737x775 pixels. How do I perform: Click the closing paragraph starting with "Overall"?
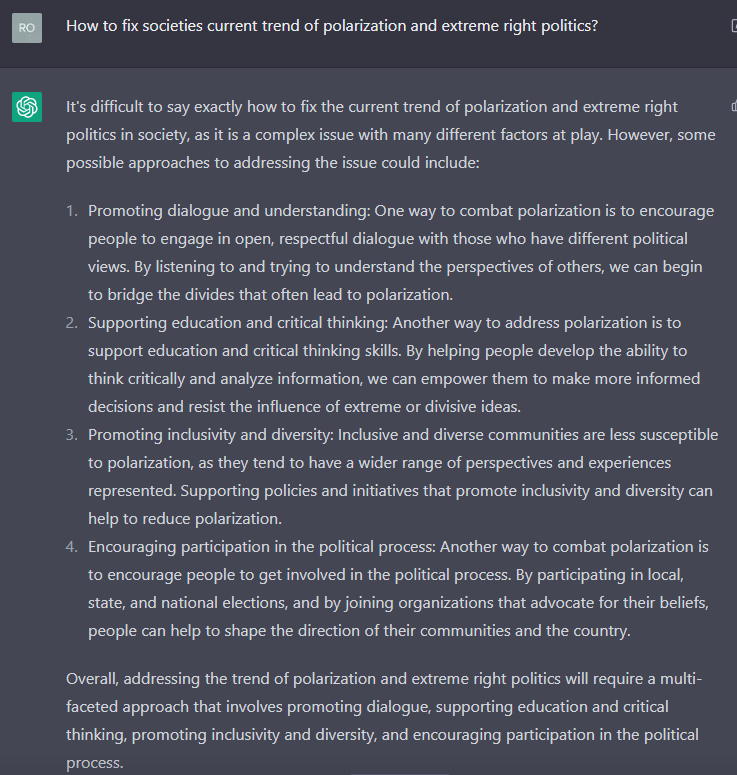(384, 721)
